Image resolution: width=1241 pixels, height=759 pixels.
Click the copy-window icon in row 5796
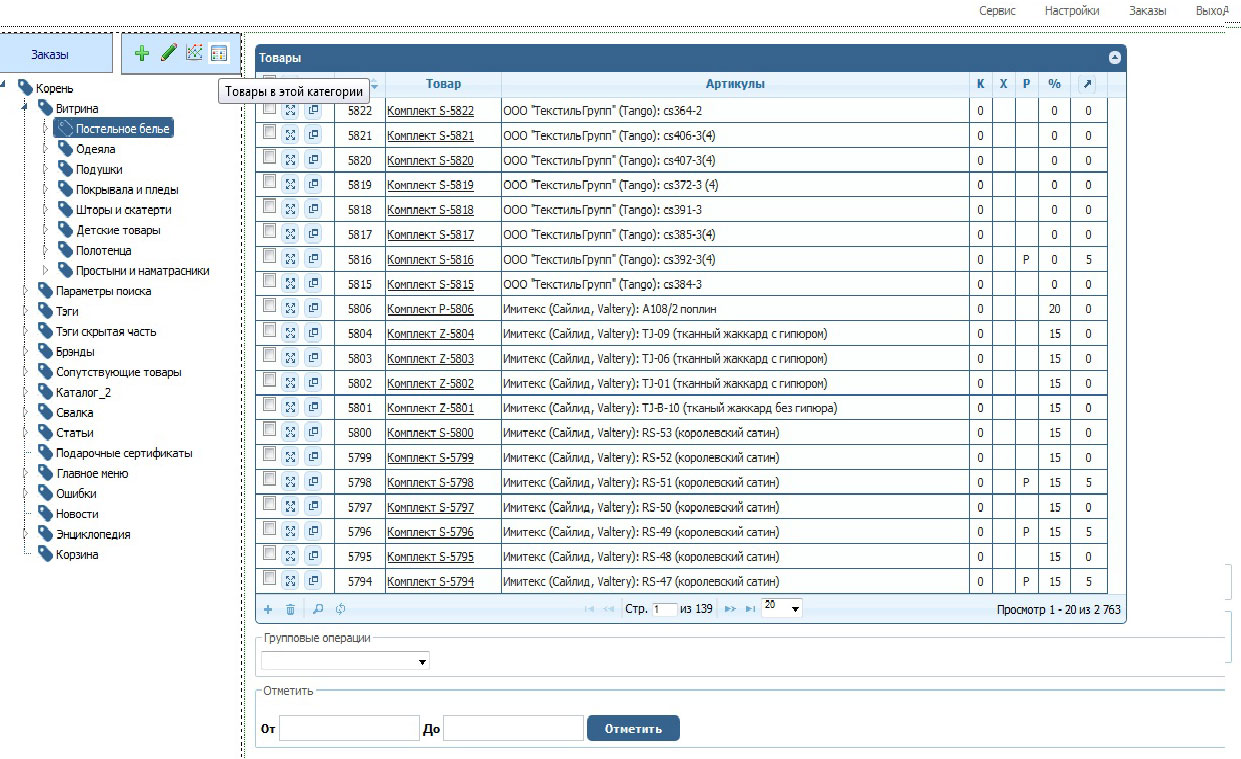313,531
